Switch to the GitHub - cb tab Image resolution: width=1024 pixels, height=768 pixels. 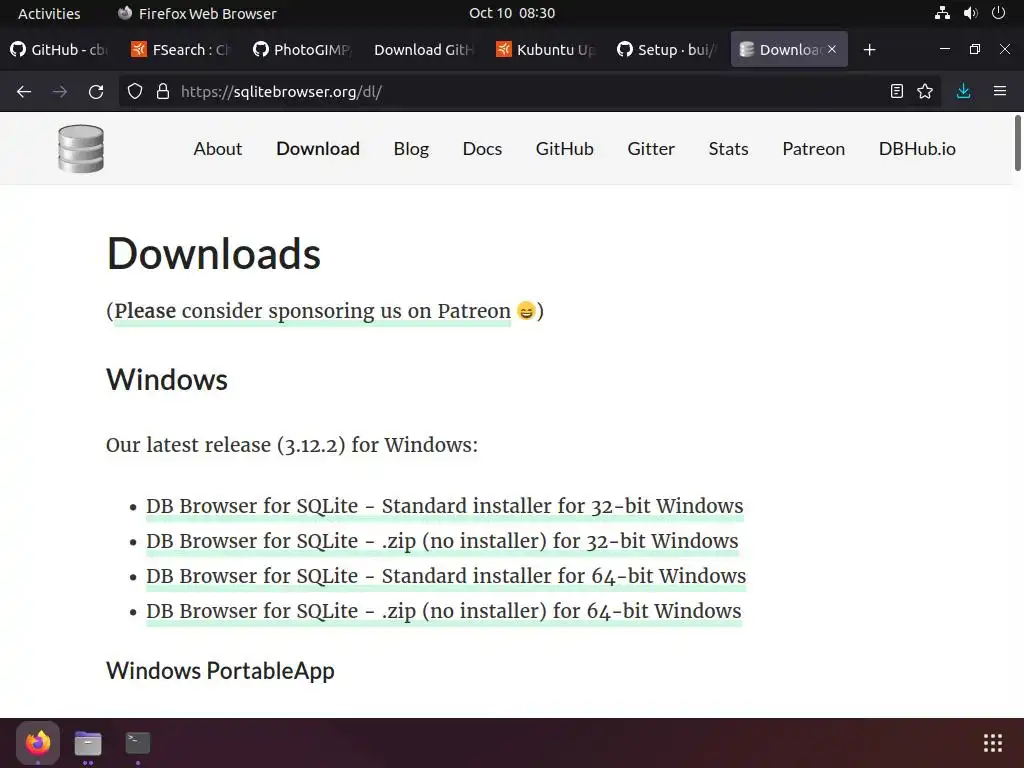point(60,50)
